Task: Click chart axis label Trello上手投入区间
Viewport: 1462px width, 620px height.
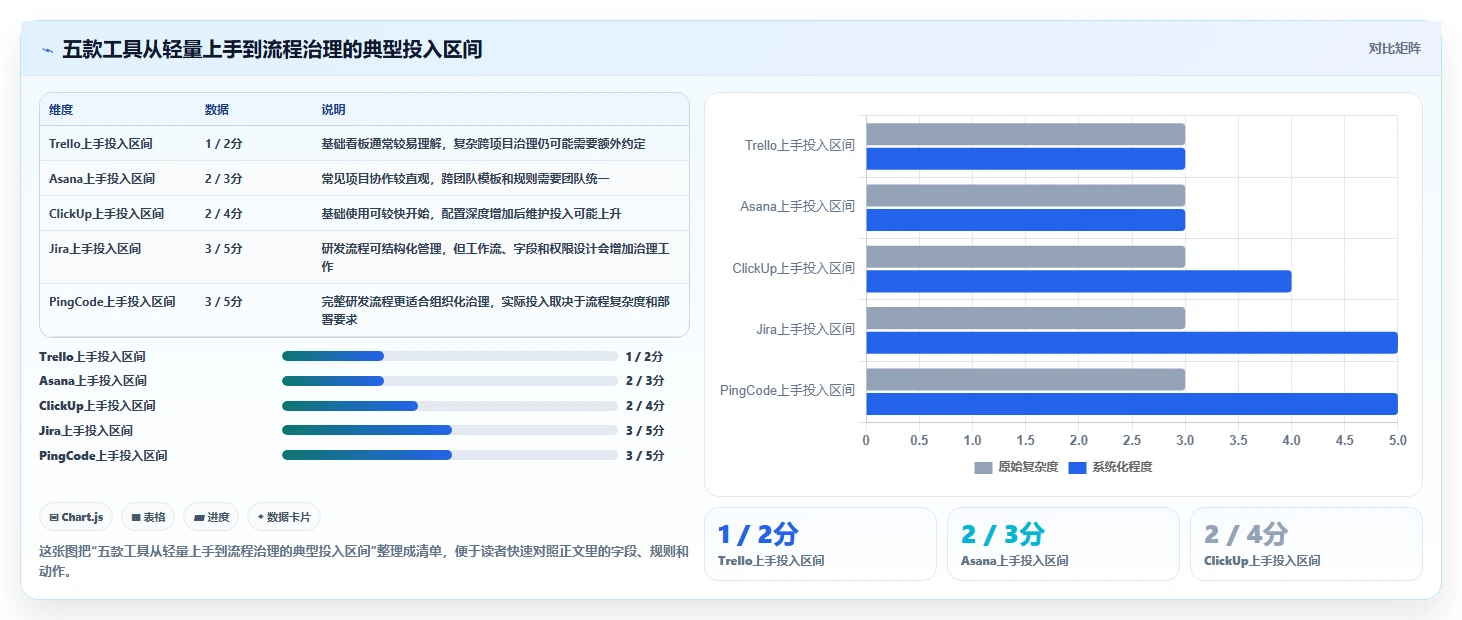Action: click(x=800, y=146)
